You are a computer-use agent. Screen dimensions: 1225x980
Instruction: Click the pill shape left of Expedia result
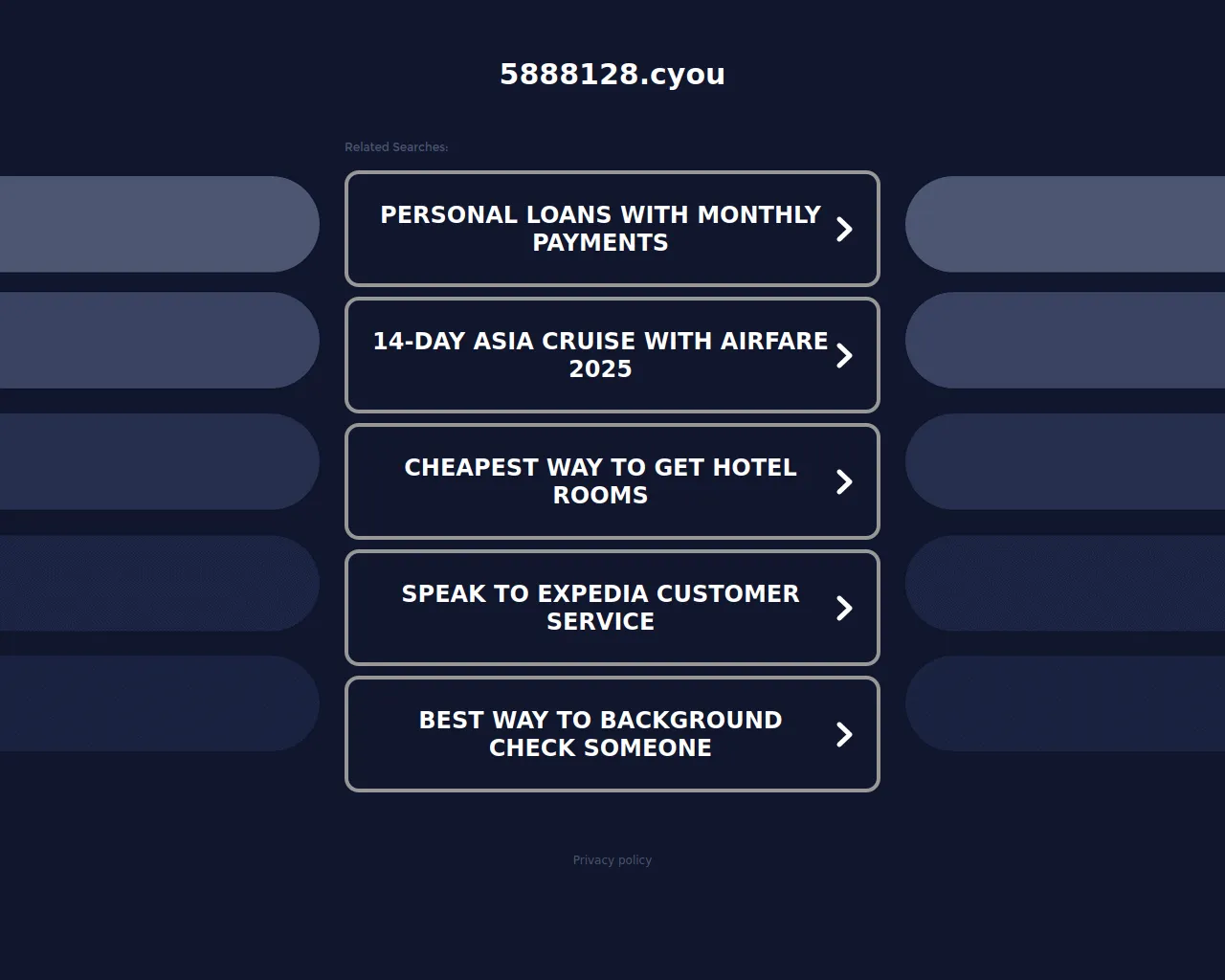click(x=158, y=583)
